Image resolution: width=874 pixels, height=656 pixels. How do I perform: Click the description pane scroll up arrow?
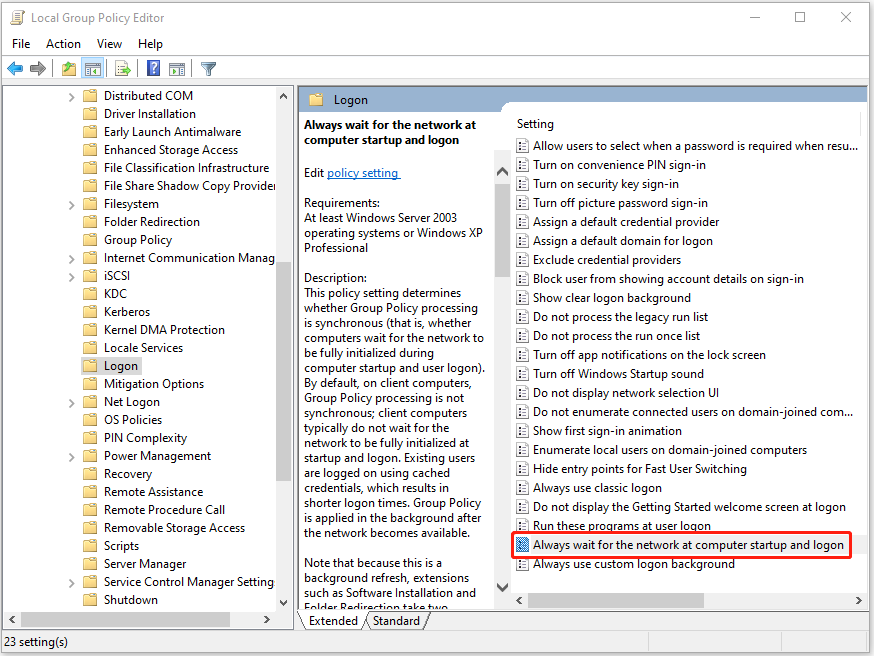[x=502, y=172]
